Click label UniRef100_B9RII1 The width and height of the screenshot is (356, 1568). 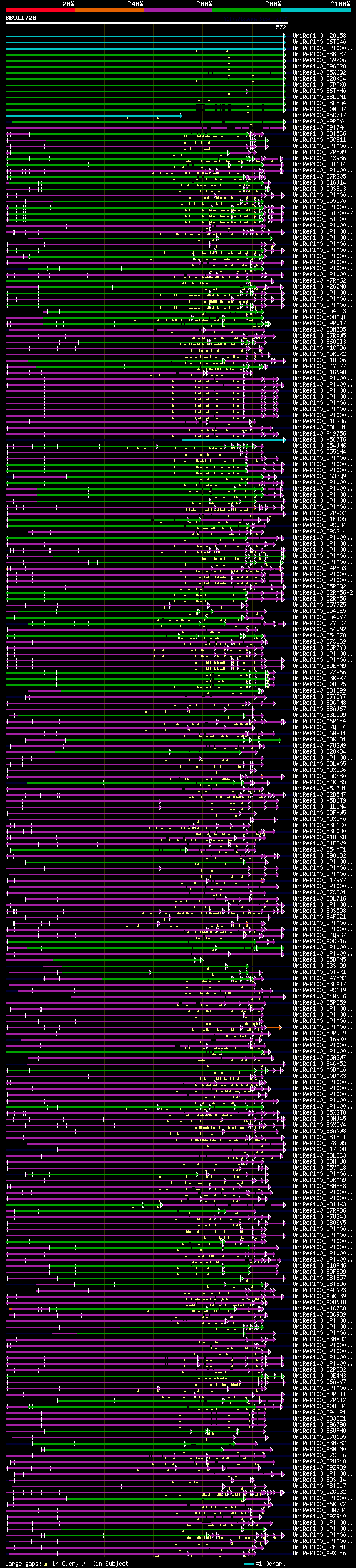(319, 1394)
